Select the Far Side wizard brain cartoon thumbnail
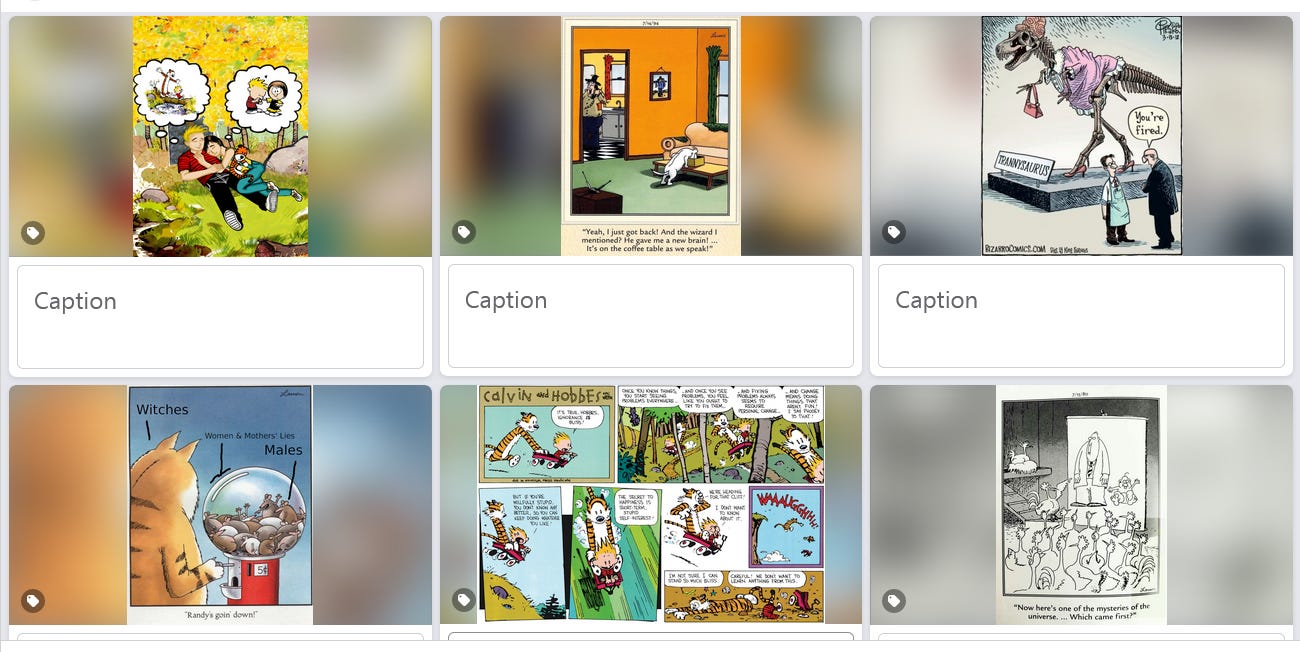The width and height of the screenshot is (1300, 652). 651,136
